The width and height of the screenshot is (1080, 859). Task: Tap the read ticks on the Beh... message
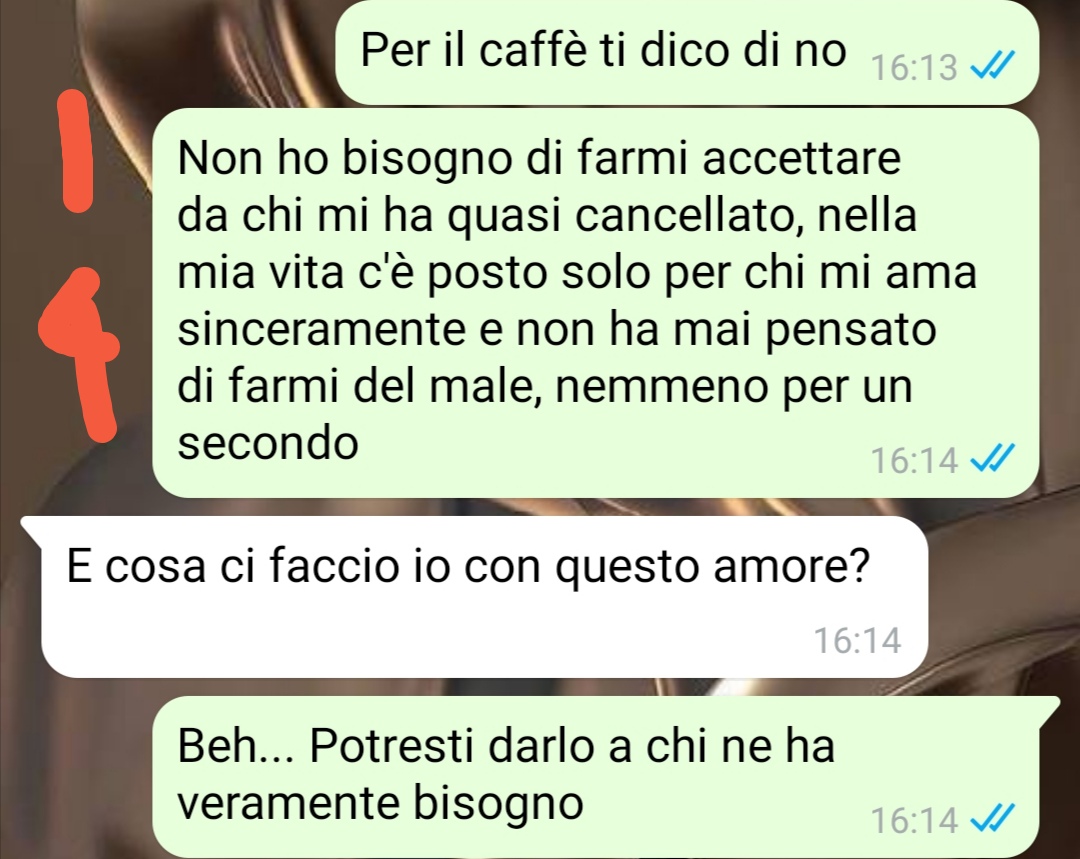pos(992,819)
